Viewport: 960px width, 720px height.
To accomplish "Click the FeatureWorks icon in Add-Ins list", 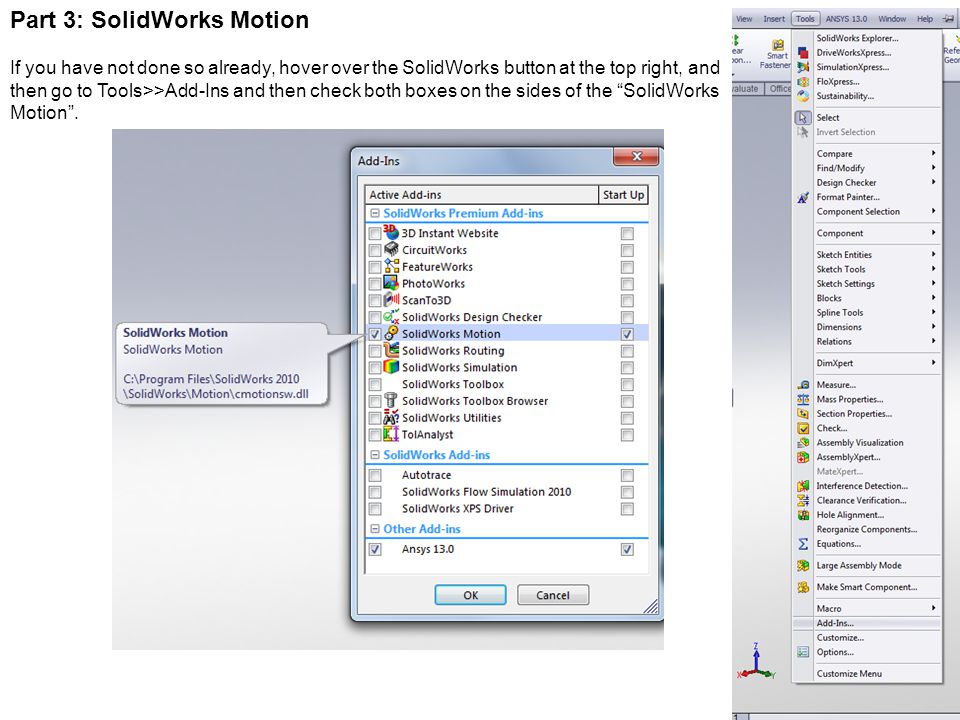I will pos(391,266).
